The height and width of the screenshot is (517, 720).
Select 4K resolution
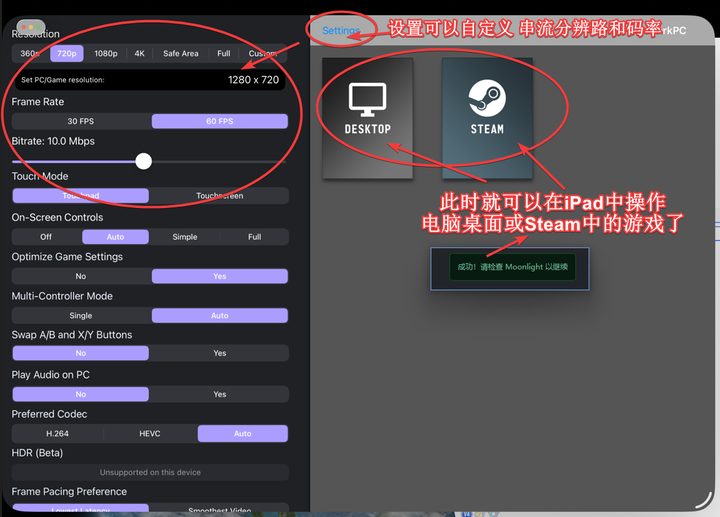(x=140, y=53)
